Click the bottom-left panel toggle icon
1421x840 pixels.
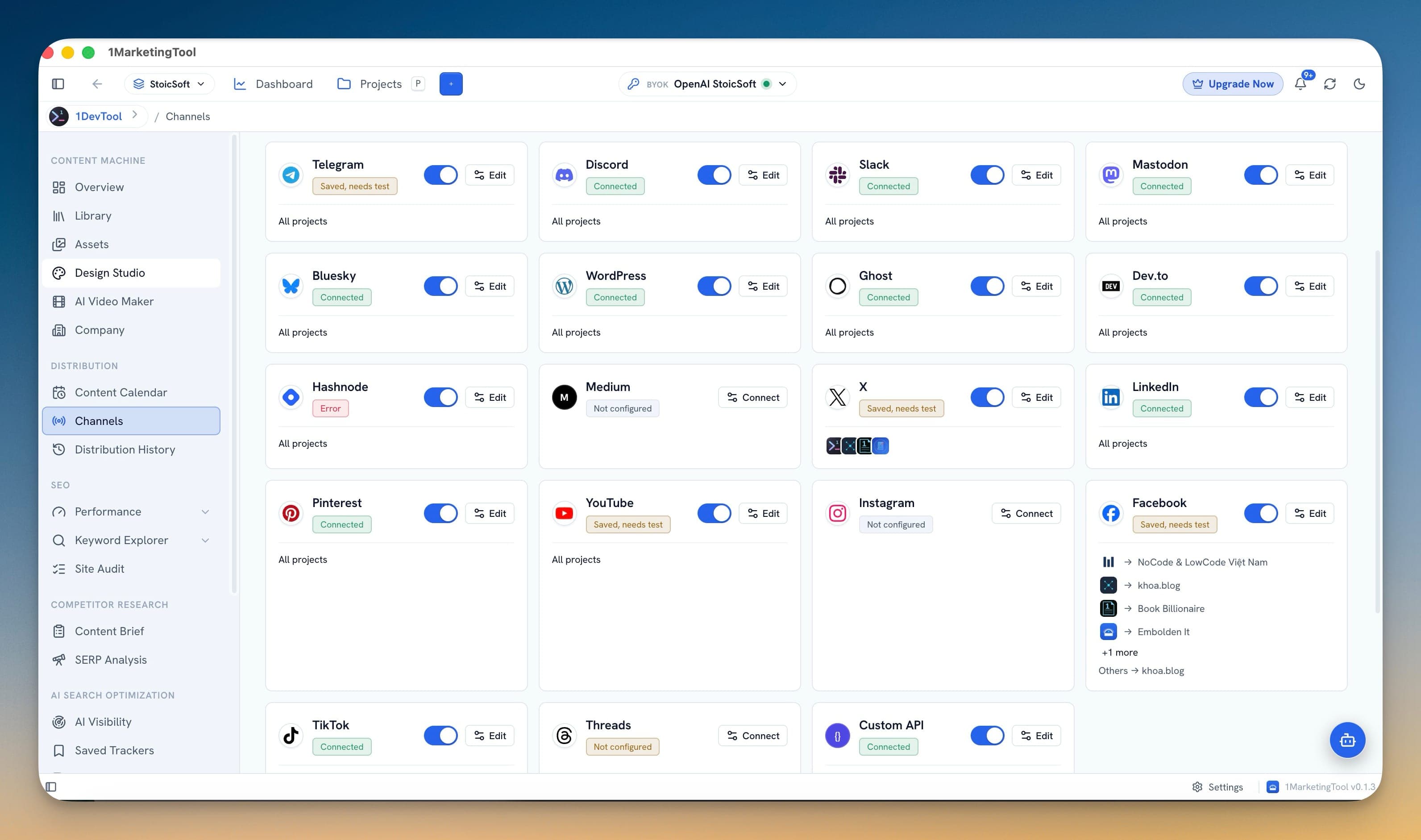(51, 787)
